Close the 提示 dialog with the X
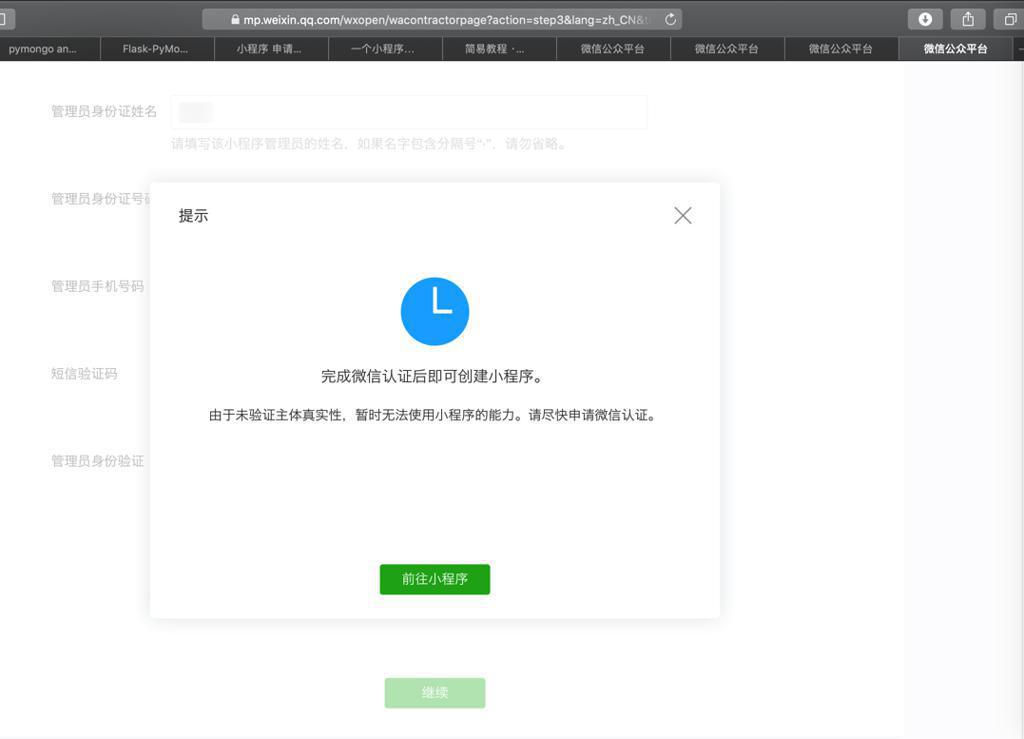The image size is (1024, 739). tap(682, 215)
